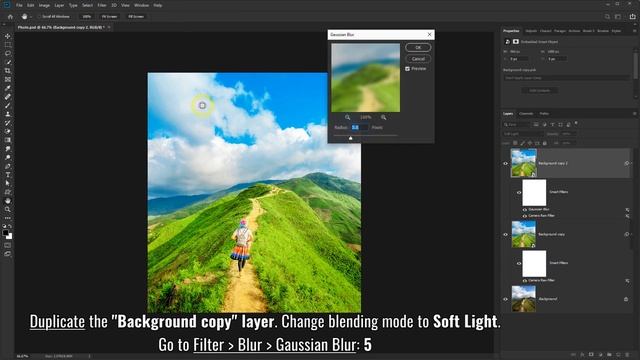The width and height of the screenshot is (640, 360).
Task: Click Cancel in Gaussian Blur dialog
Action: 418,59
